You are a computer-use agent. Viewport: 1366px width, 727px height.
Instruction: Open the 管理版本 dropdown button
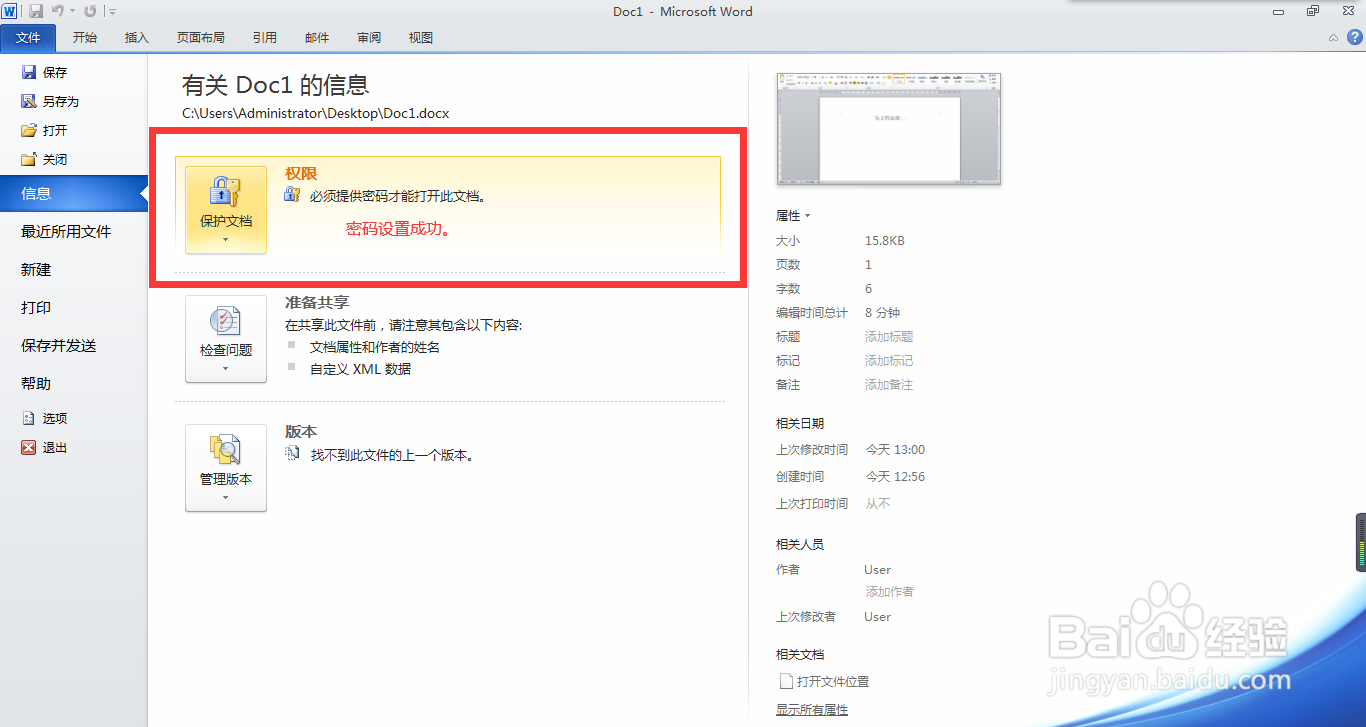(226, 468)
